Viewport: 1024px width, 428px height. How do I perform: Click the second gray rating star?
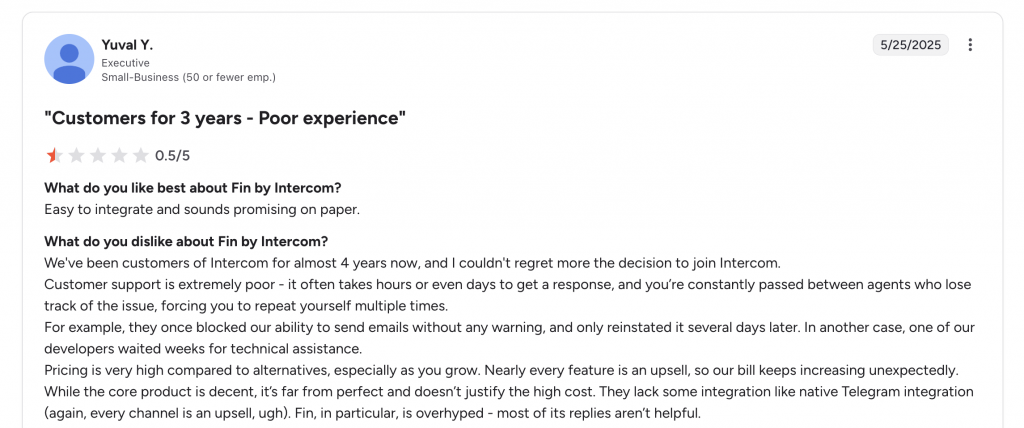tap(76, 155)
